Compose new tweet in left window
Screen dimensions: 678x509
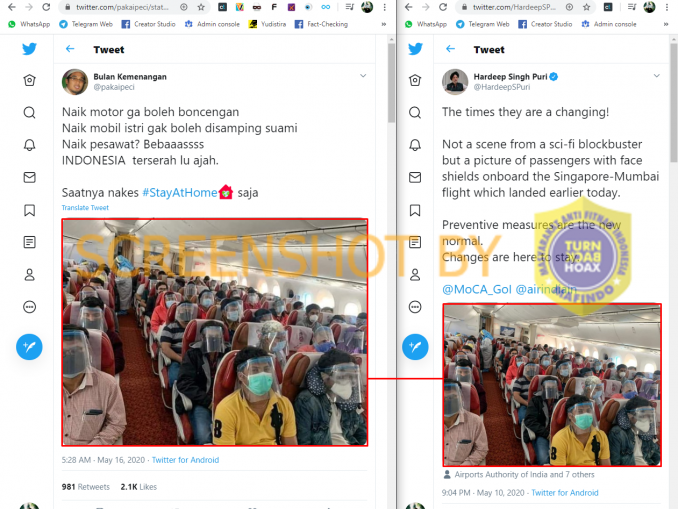29,347
